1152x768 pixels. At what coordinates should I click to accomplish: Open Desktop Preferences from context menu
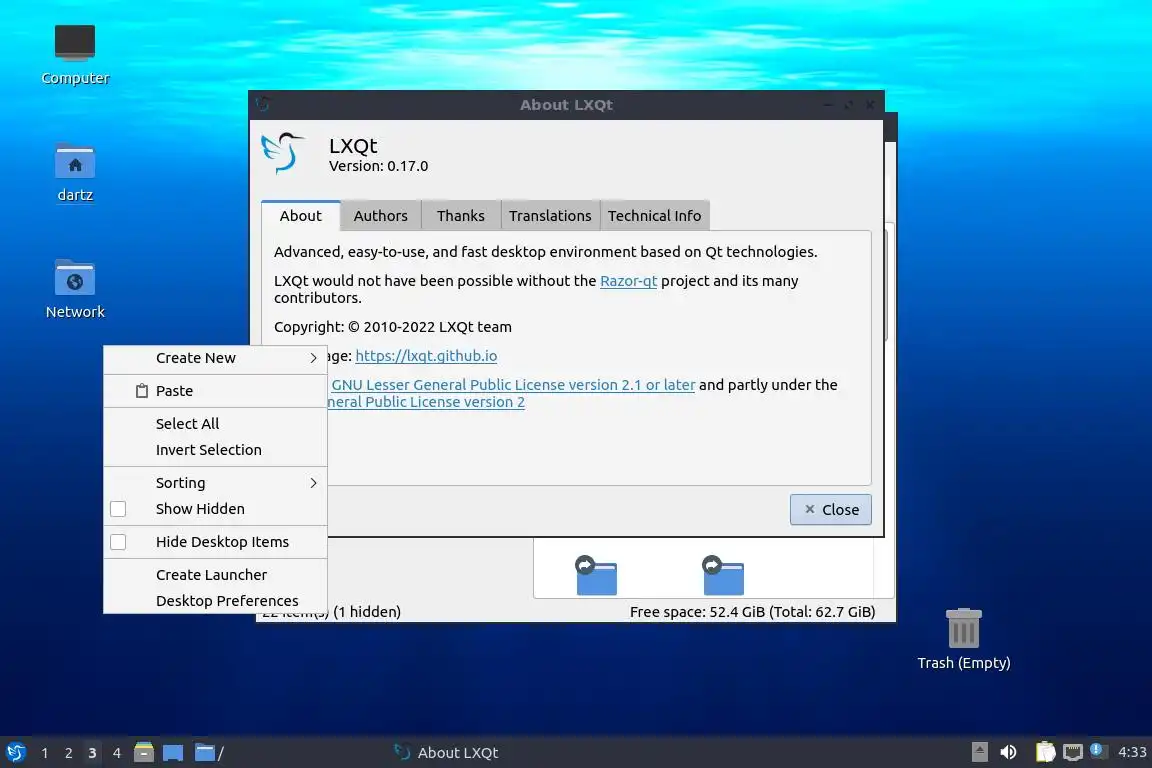pyautogui.click(x=215, y=600)
